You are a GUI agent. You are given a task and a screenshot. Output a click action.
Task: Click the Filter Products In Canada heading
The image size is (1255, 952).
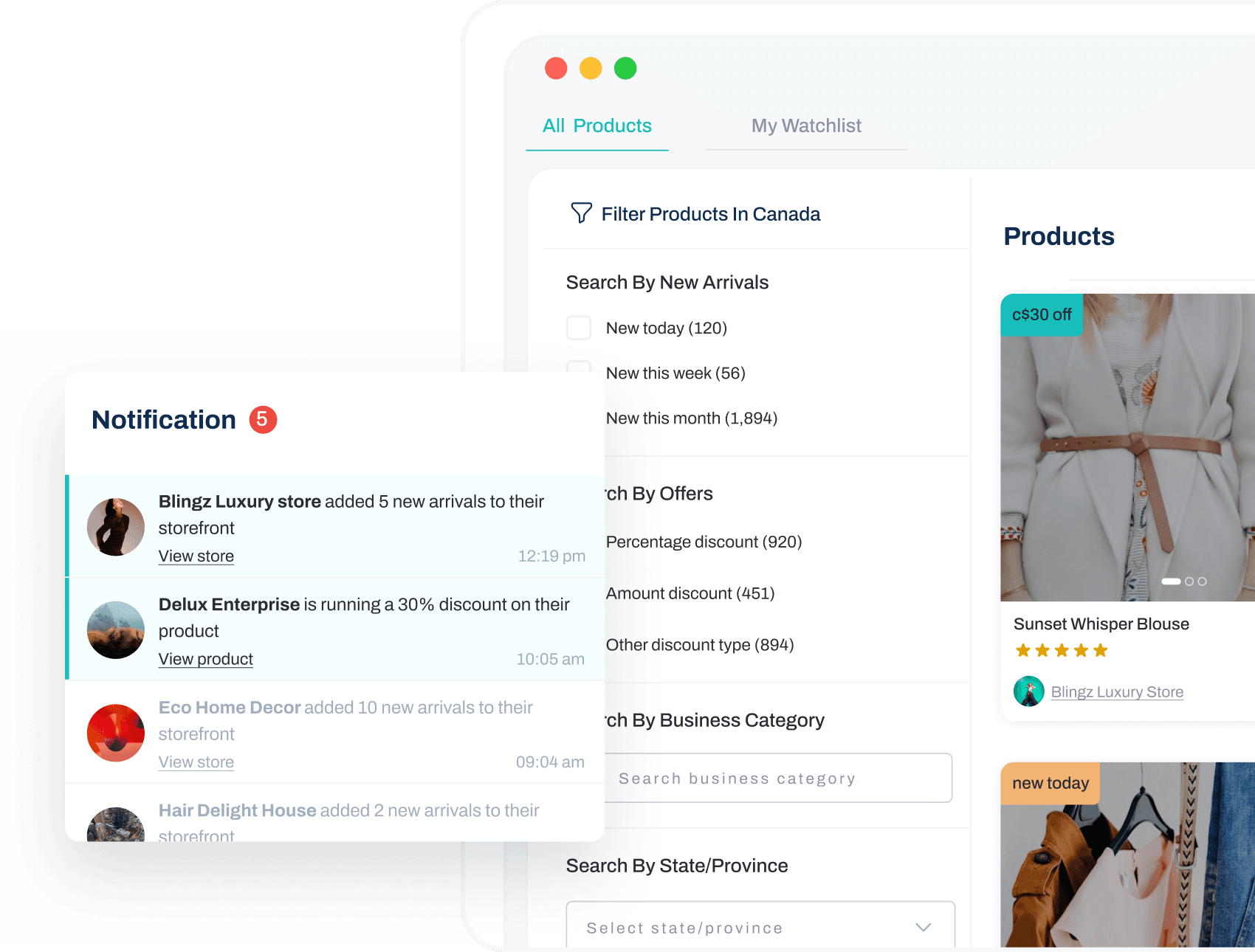pos(710,214)
